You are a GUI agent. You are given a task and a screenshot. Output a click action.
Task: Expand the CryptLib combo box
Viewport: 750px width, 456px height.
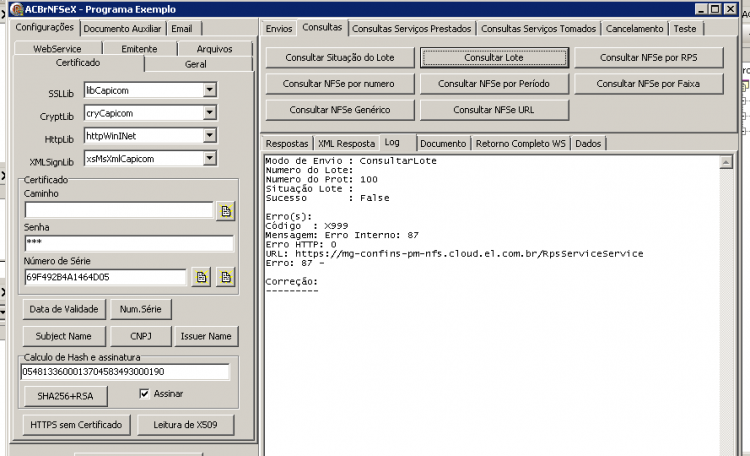[x=210, y=113]
